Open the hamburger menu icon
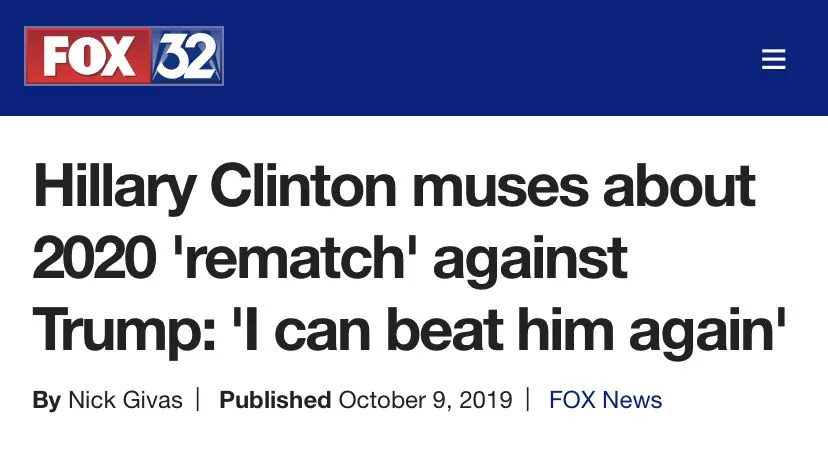Viewport: 828px width, 449px height. (x=773, y=60)
